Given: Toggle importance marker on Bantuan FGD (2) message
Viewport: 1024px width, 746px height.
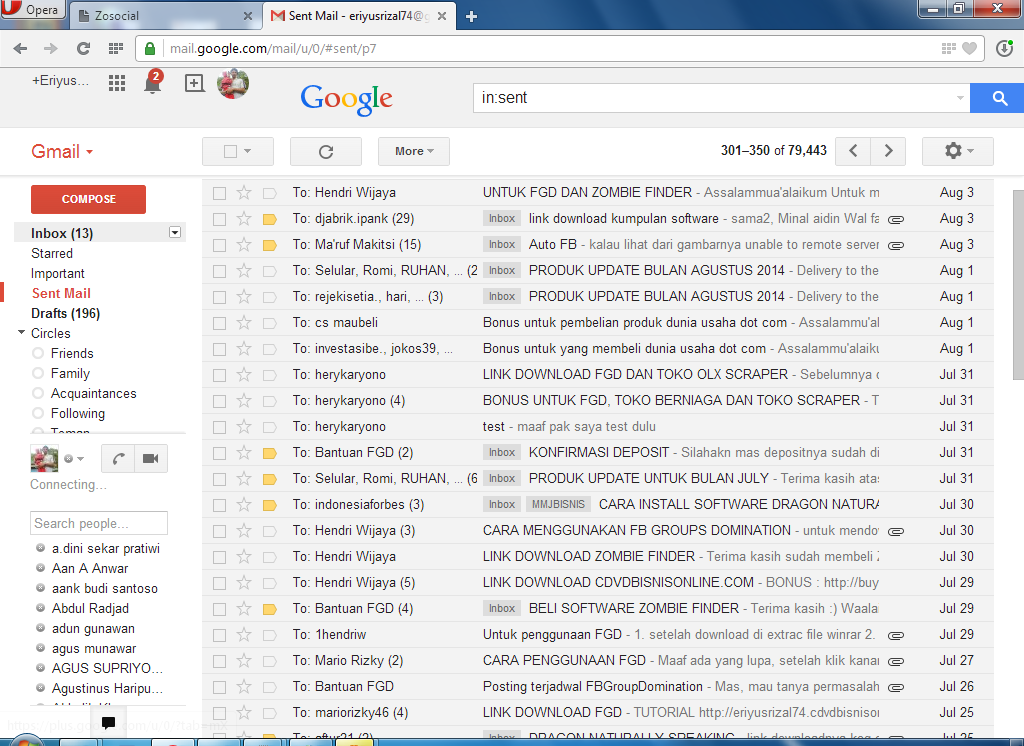Looking at the screenshot, I should pyautogui.click(x=269, y=453).
